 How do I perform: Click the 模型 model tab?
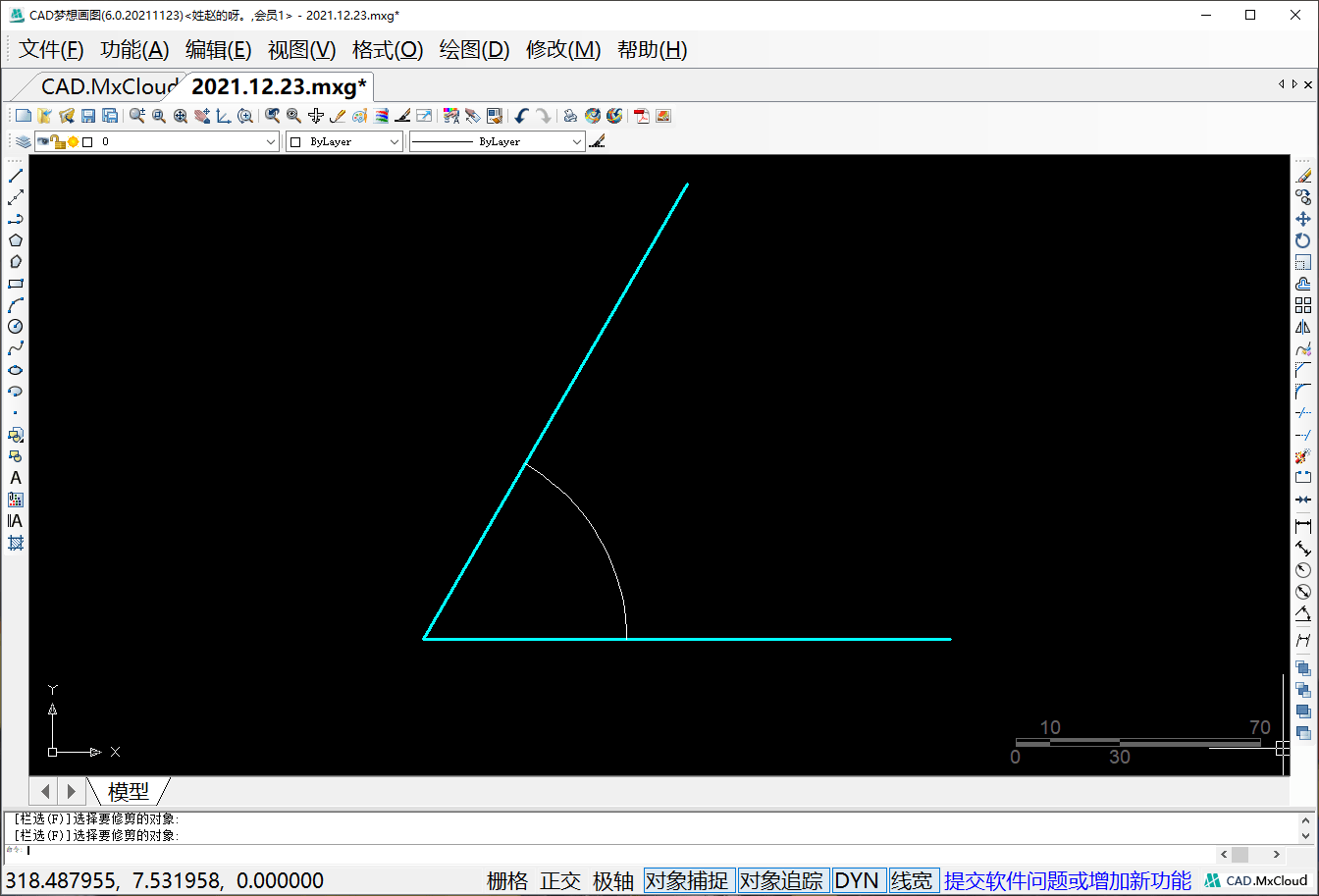[x=129, y=791]
